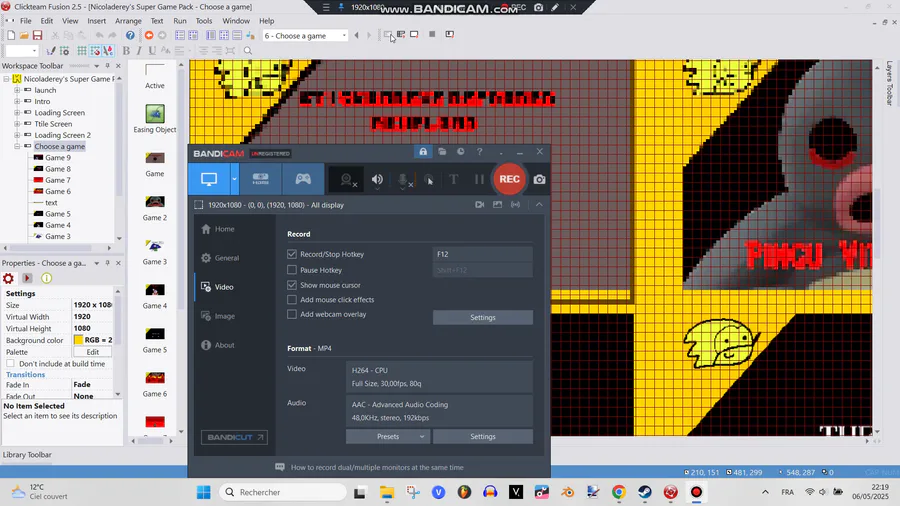Select Bandicam HDMI device recording mode
Viewport: 900px width, 506px height.
tap(261, 179)
